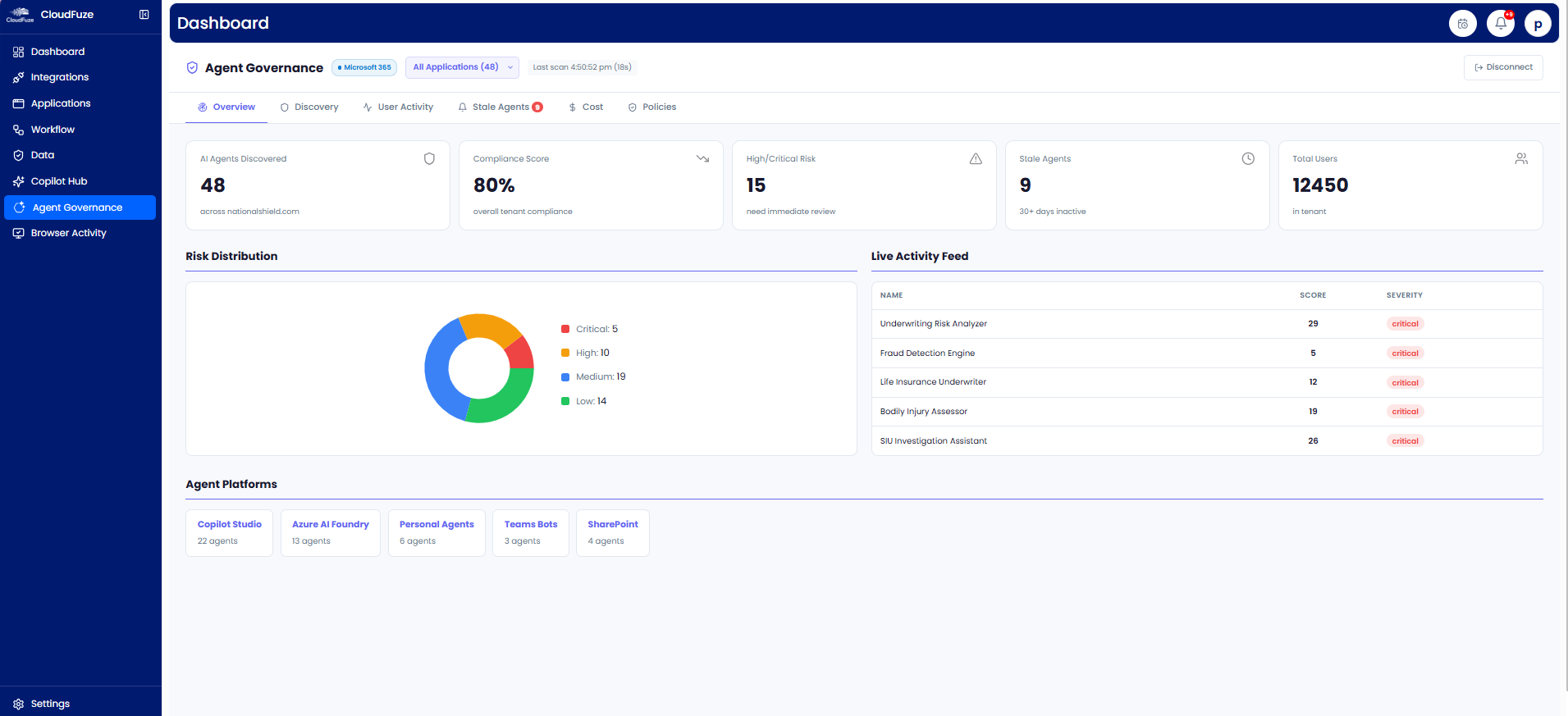Open the Copilot Studio platform card
Image resolution: width=1568 pixels, height=716 pixels.
point(229,532)
